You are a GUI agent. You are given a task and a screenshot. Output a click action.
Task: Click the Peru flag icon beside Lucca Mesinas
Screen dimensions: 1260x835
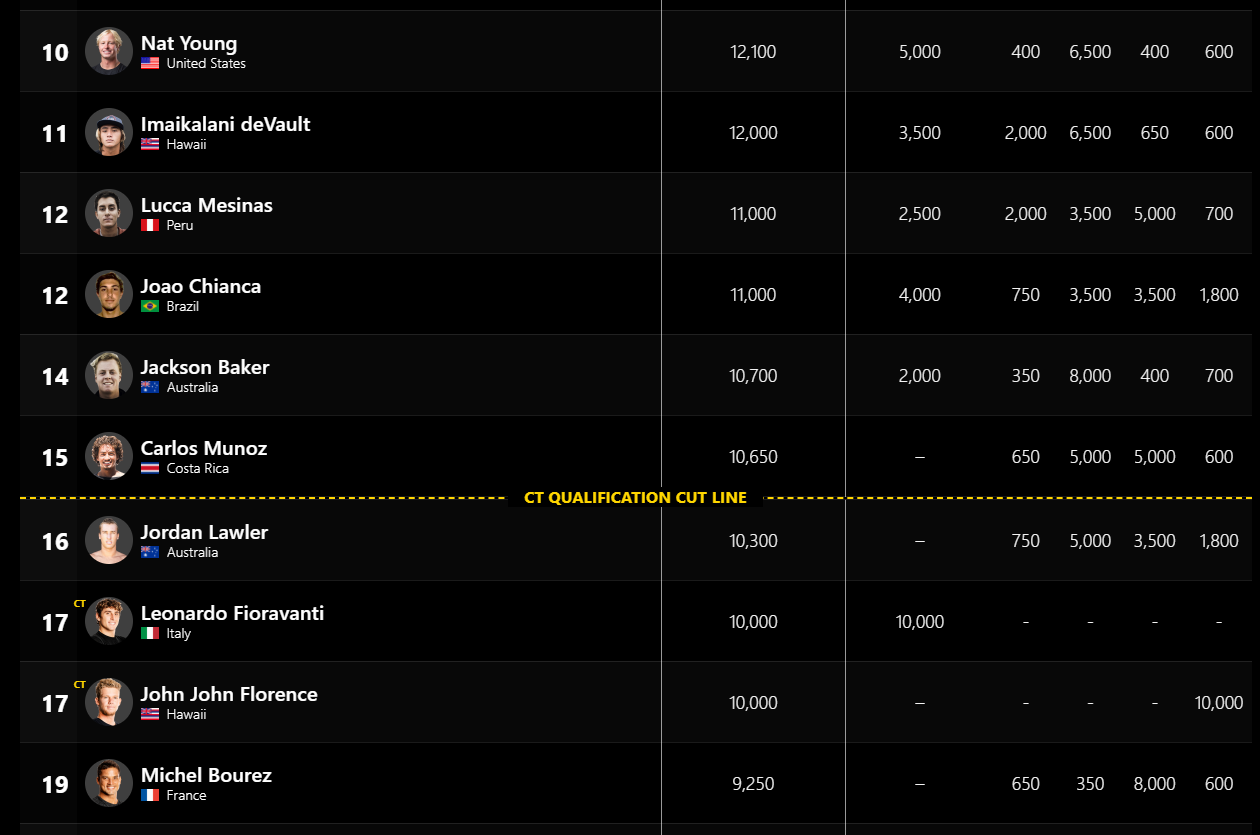pyautogui.click(x=150, y=225)
